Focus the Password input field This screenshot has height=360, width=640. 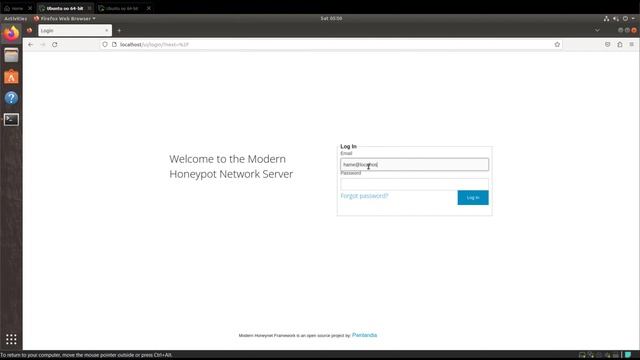(414, 184)
